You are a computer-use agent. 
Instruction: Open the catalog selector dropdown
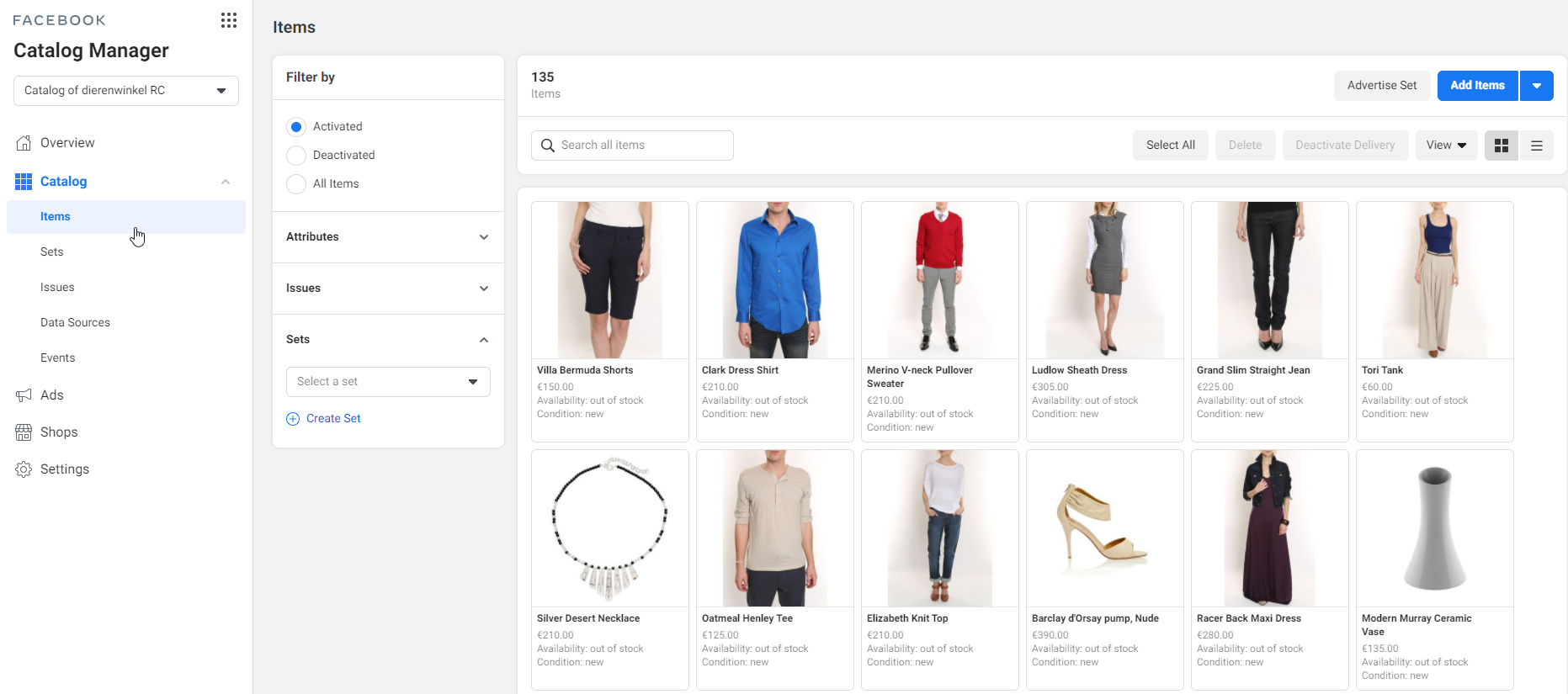click(x=126, y=91)
